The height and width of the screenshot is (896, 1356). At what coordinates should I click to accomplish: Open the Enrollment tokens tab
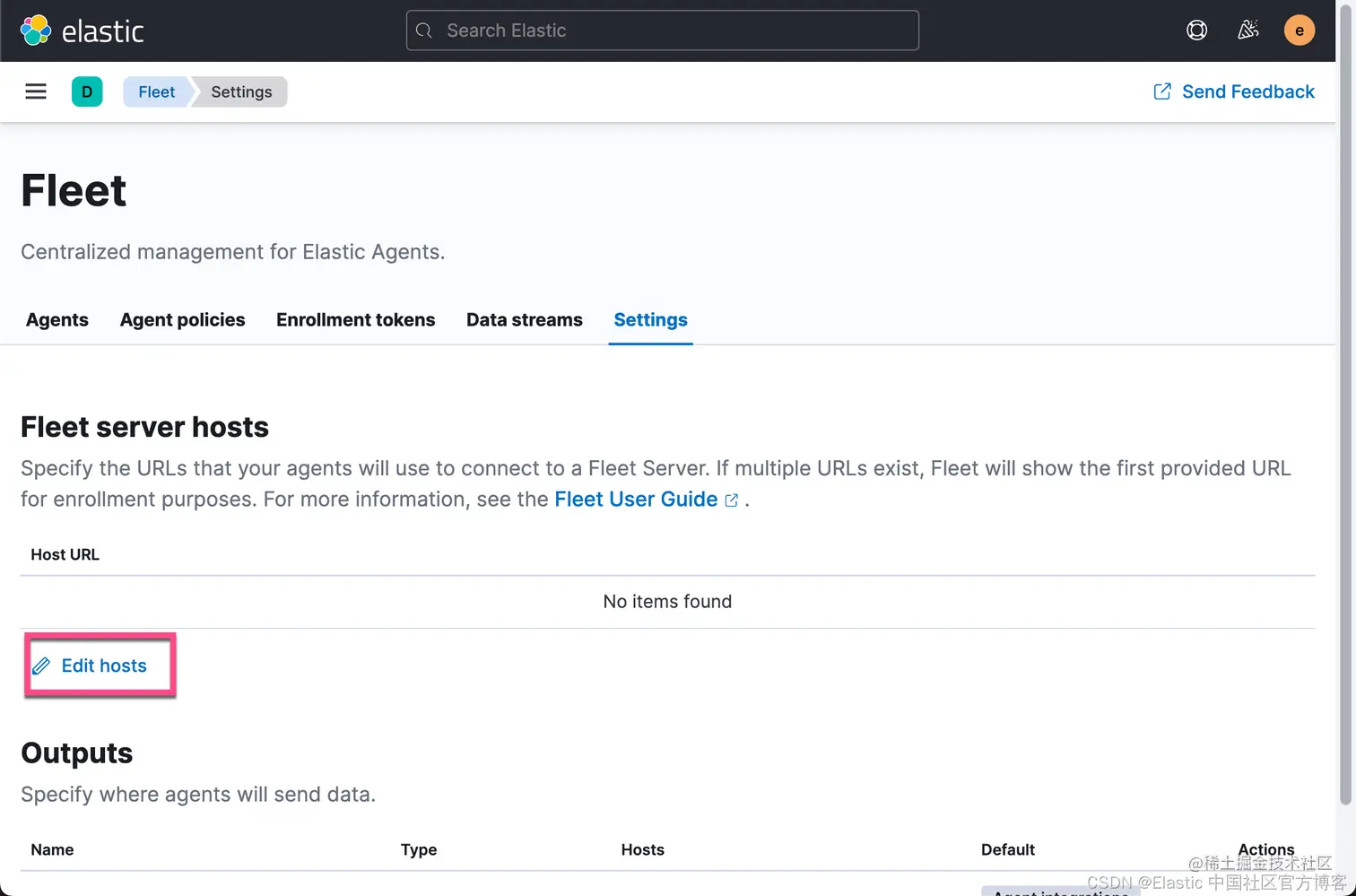point(355,320)
